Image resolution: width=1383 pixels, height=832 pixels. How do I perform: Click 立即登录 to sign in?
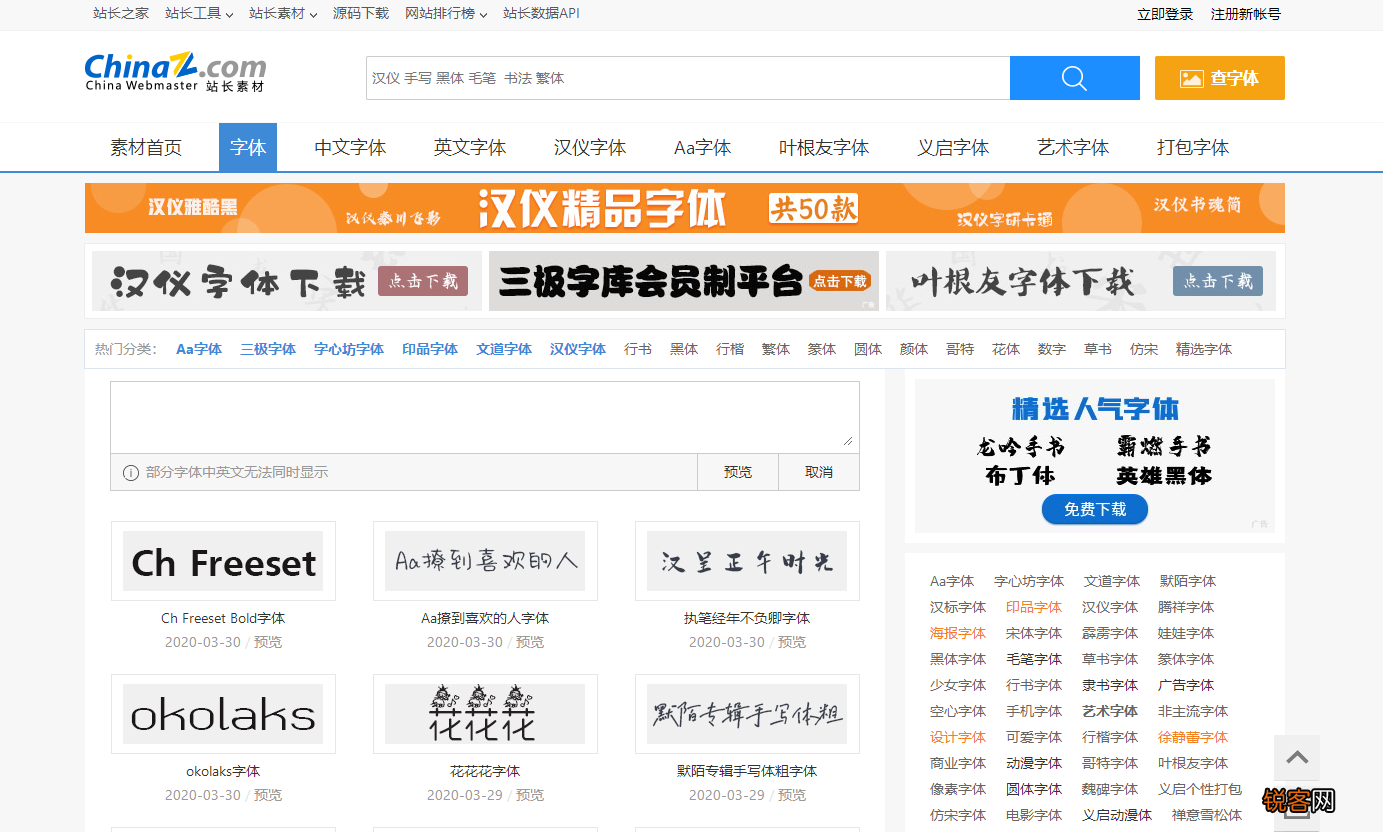coord(1165,14)
